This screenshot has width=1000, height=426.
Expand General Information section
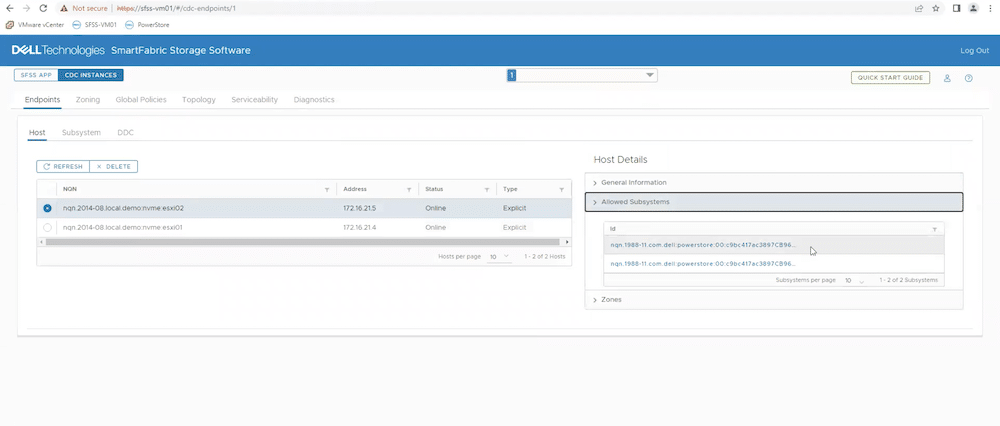(774, 182)
